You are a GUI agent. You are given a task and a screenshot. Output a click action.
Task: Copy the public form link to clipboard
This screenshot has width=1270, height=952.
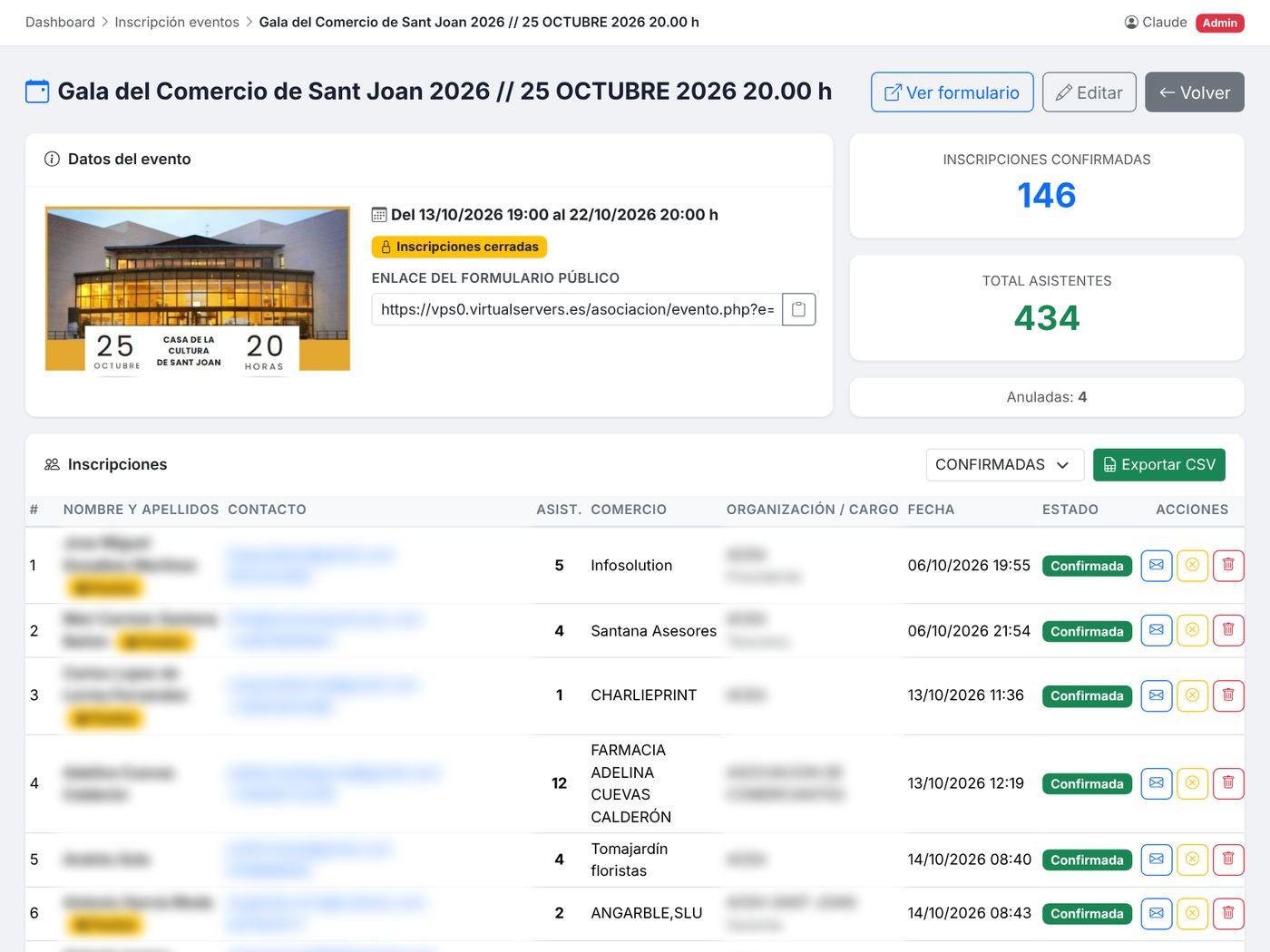799,309
